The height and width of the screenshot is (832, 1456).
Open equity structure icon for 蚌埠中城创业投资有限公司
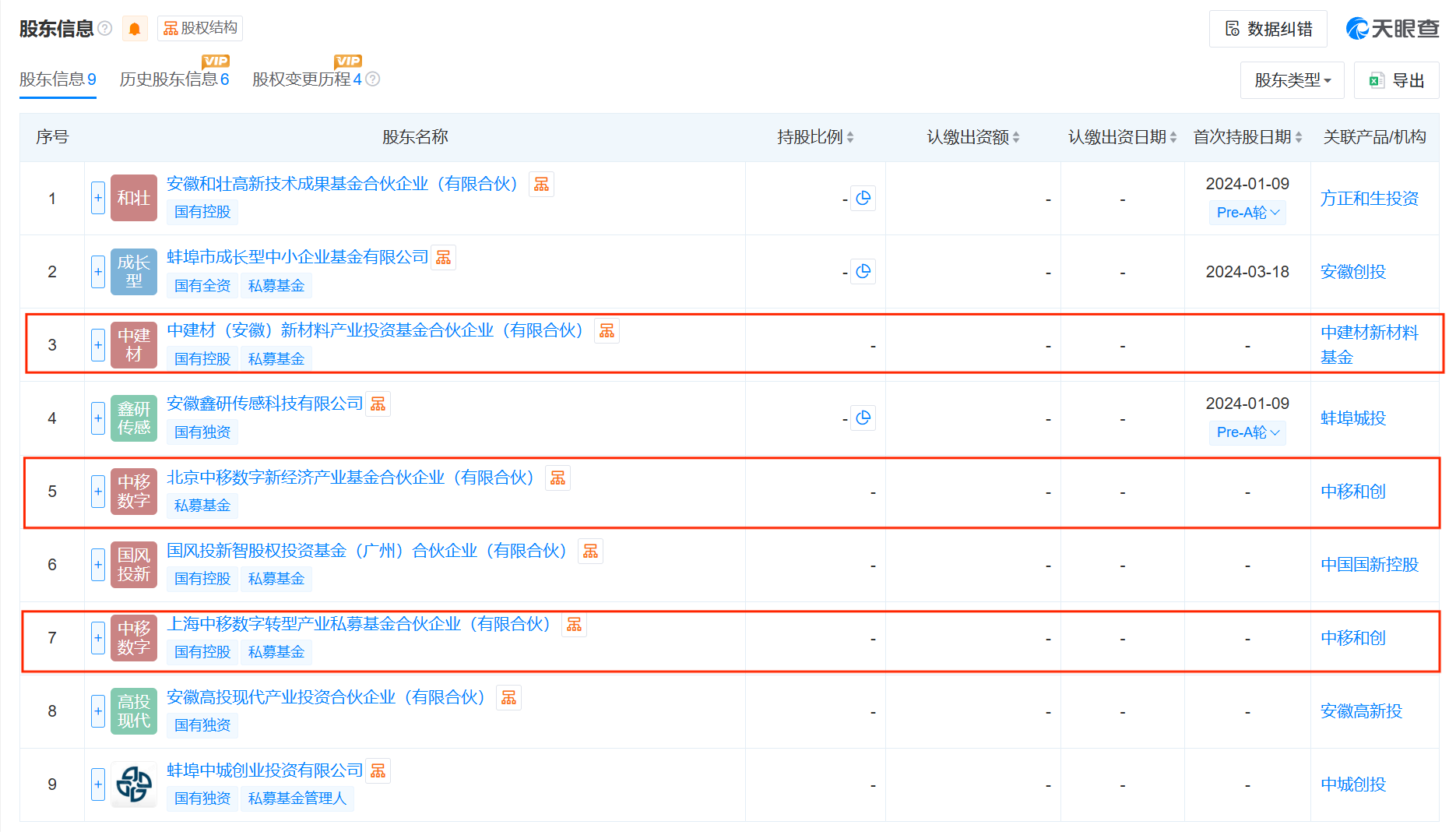click(378, 770)
